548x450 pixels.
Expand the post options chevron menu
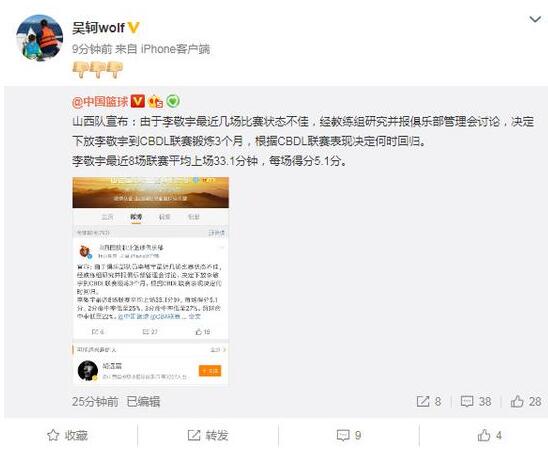point(535,19)
